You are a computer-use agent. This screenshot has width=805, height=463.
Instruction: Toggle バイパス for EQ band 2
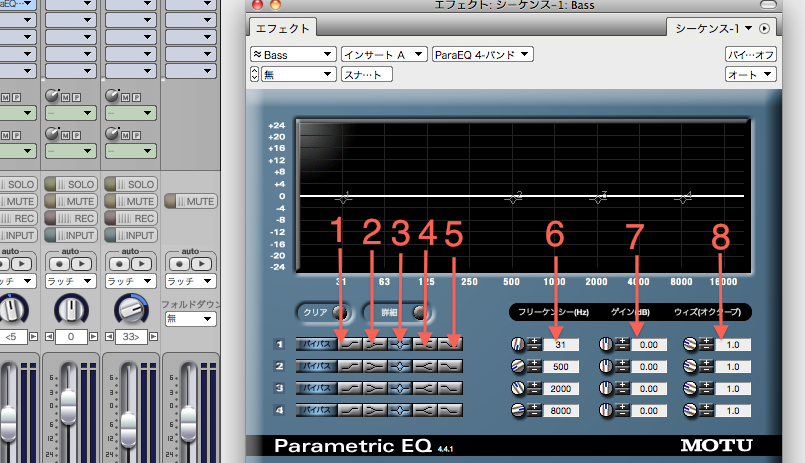coord(316,366)
